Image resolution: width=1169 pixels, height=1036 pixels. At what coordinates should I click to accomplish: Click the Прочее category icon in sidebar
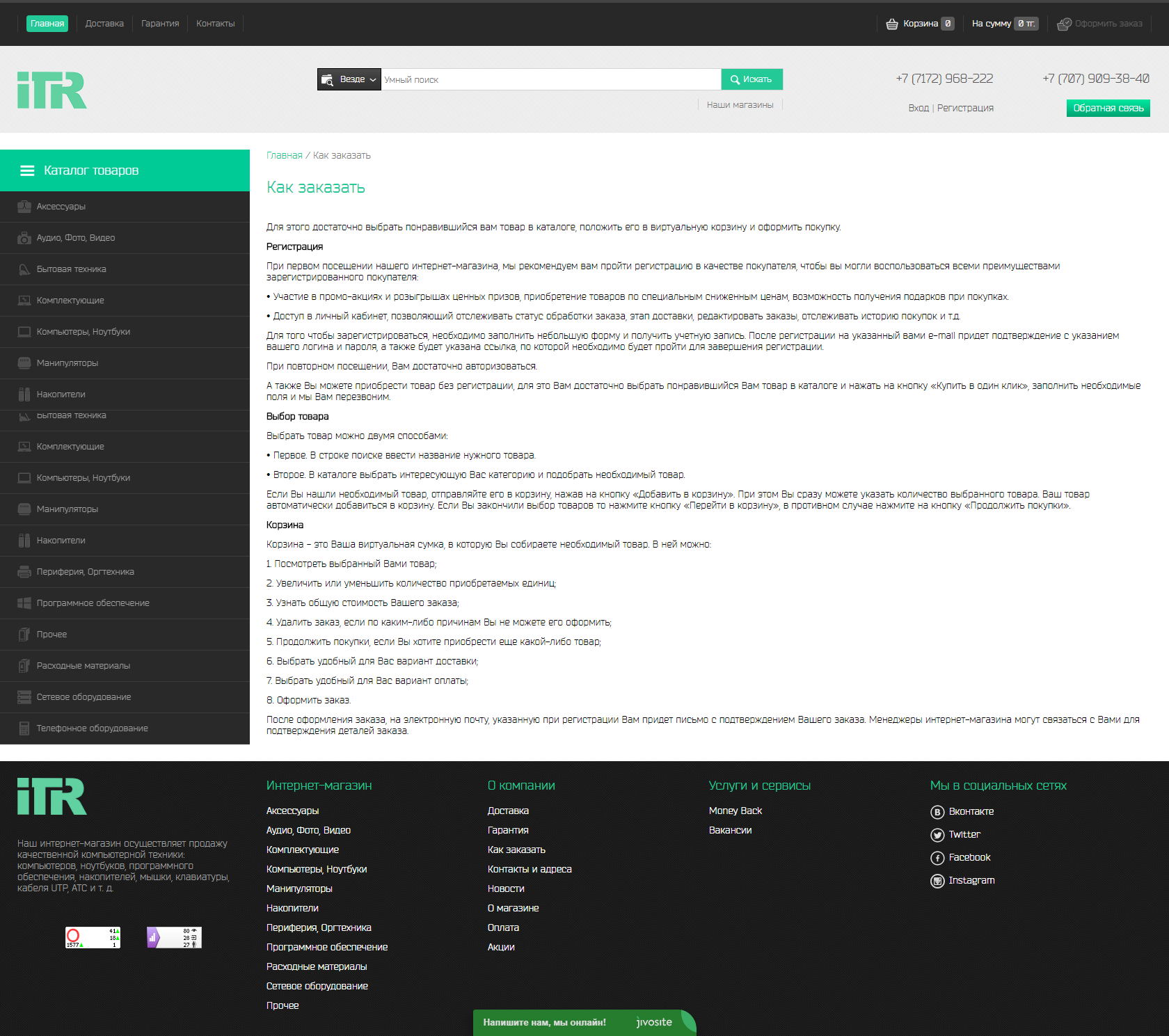(24, 635)
